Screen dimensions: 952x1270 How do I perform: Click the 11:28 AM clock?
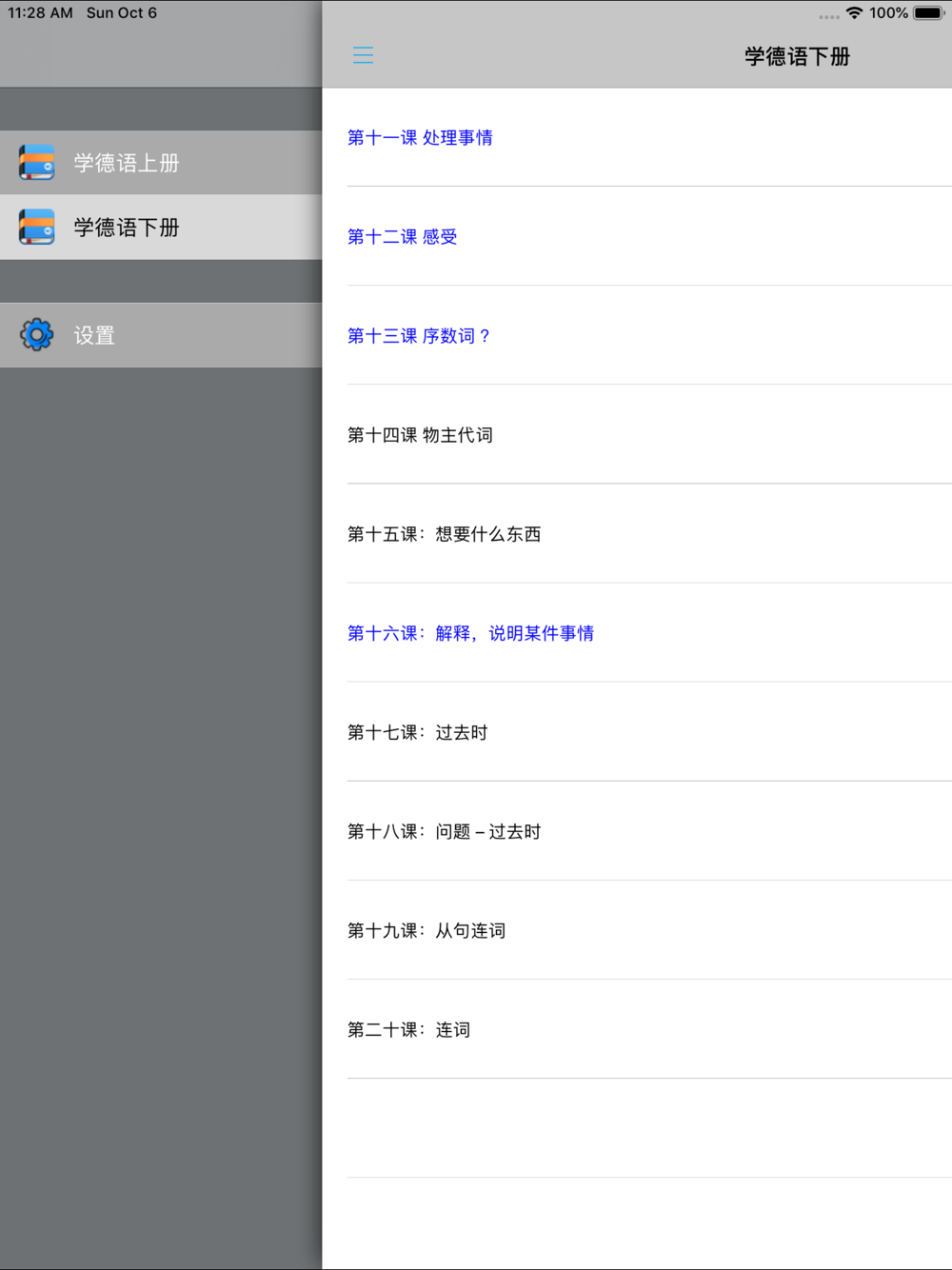pyautogui.click(x=40, y=13)
